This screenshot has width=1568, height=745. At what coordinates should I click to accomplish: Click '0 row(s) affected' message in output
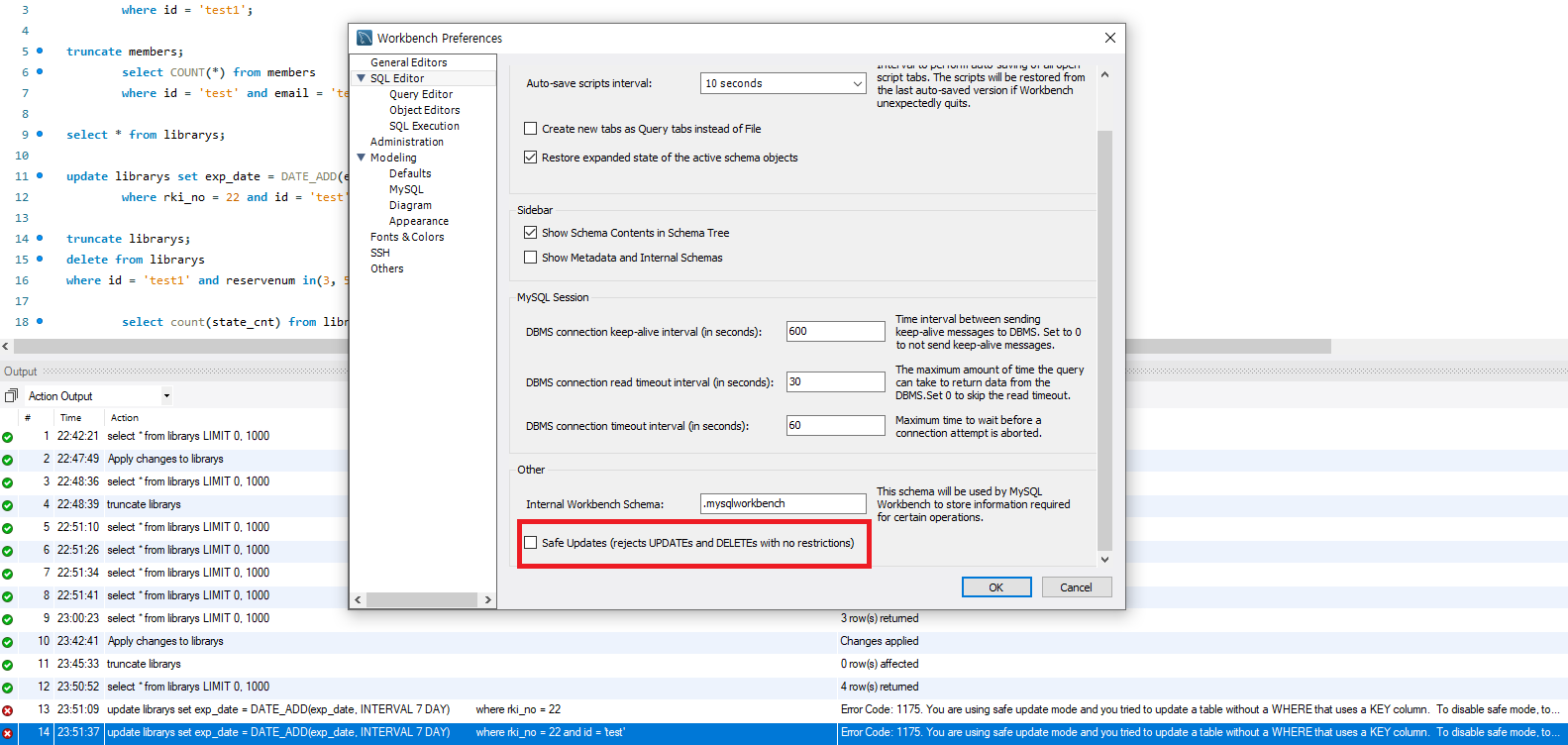(x=880, y=665)
